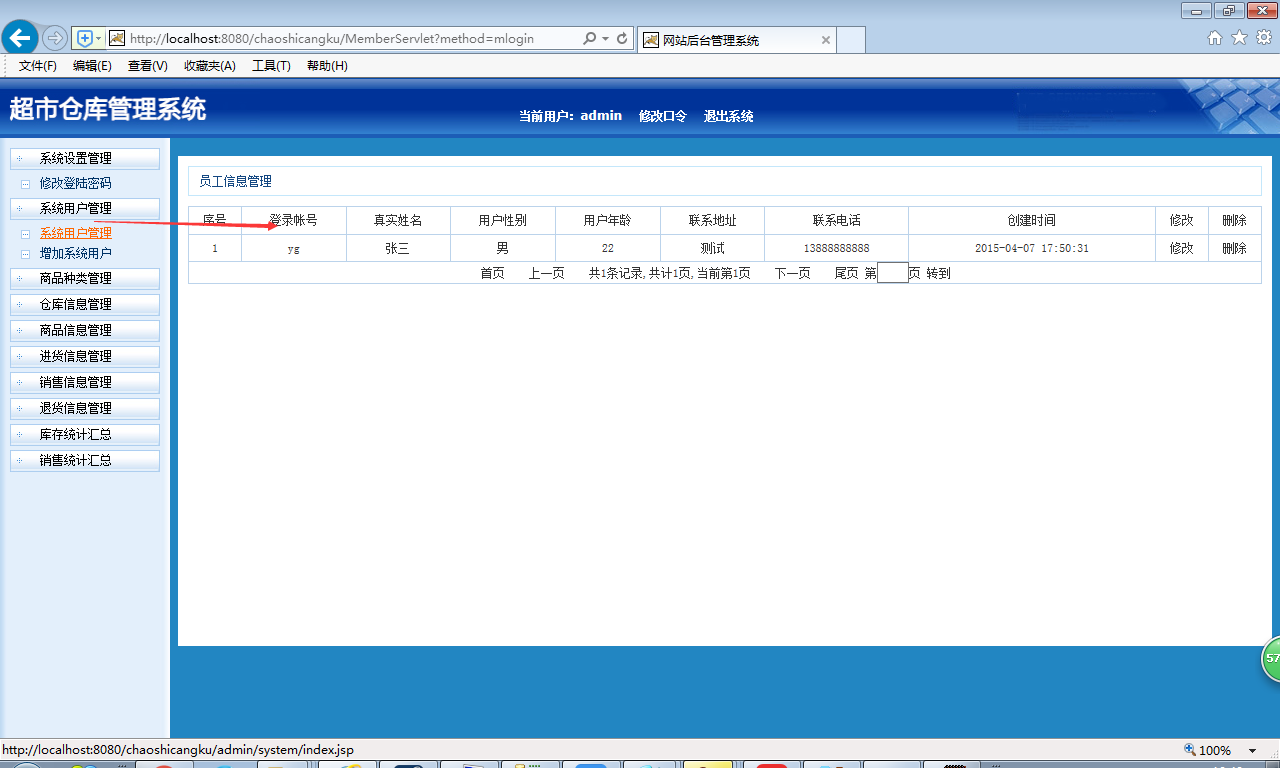
Task: Select the 网站后台管理系统 browser tab
Action: [x=736, y=40]
